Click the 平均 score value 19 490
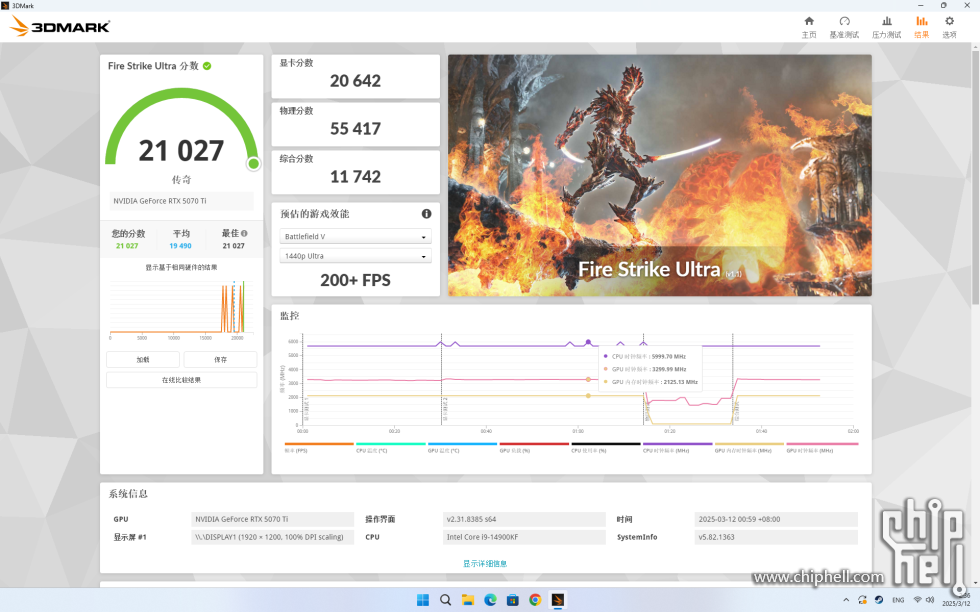Image resolution: width=980 pixels, height=612 pixels. pos(181,246)
